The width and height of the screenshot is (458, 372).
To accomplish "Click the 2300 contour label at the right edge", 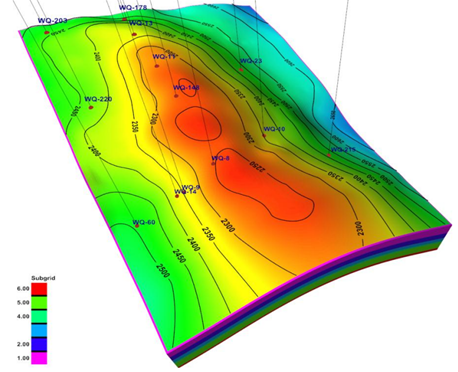I will point(358,228).
